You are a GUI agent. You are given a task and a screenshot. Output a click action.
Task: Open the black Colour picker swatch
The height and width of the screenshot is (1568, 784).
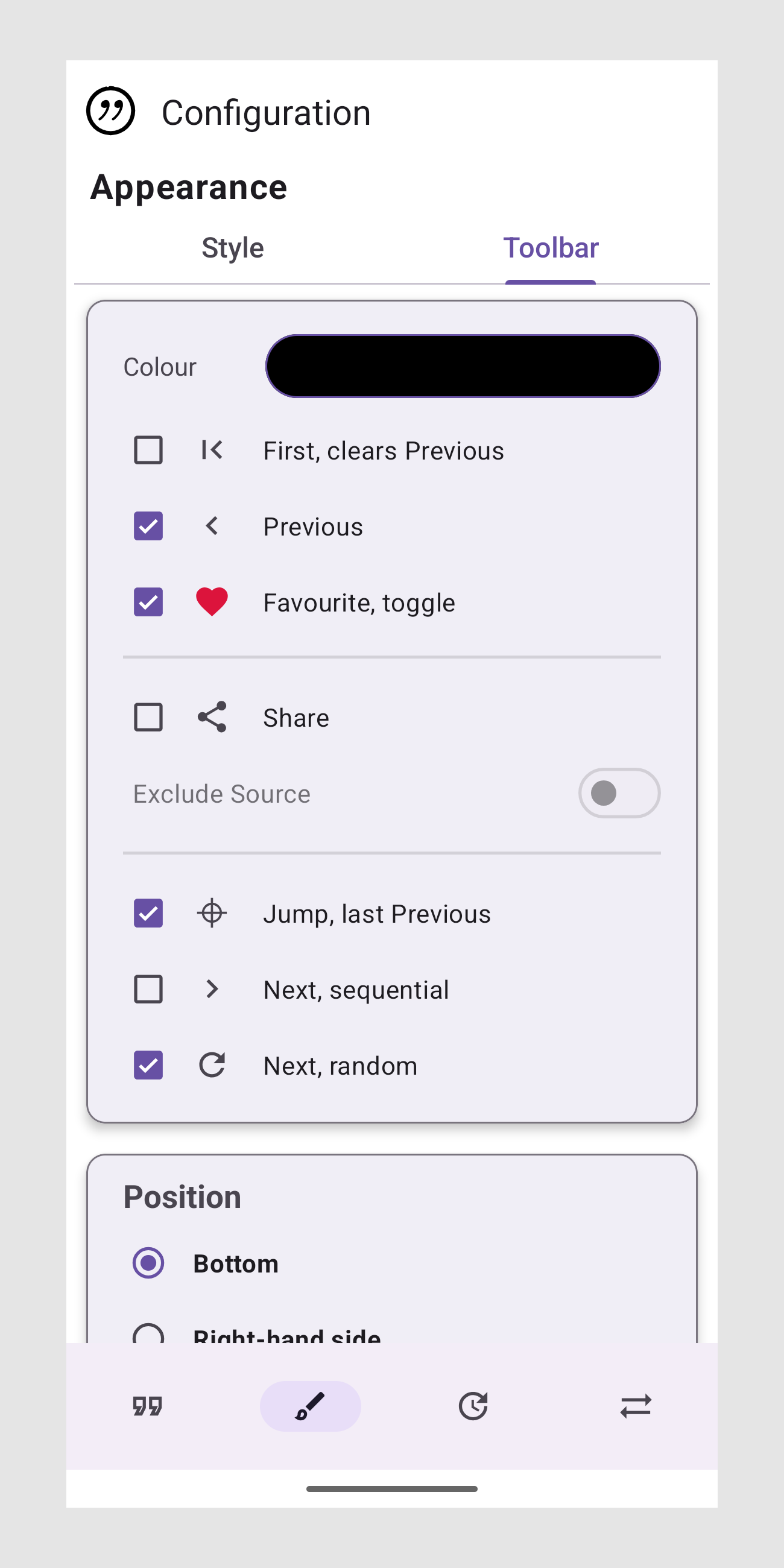pos(463,367)
